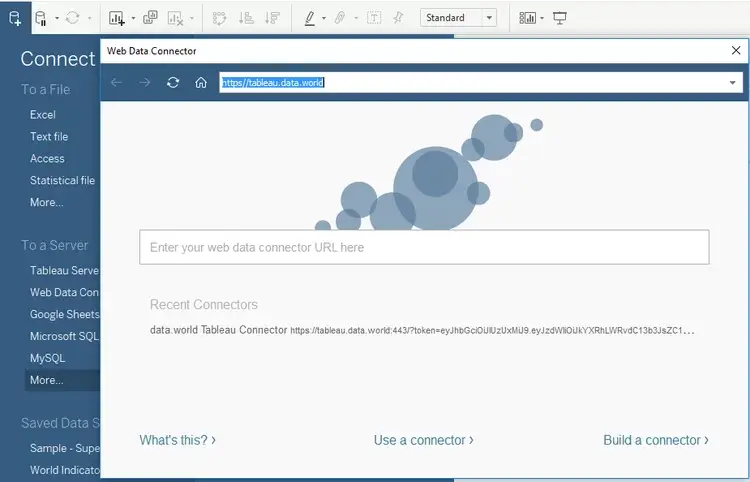Select Tableau Server connection
This screenshot has width=750, height=482.
64,271
